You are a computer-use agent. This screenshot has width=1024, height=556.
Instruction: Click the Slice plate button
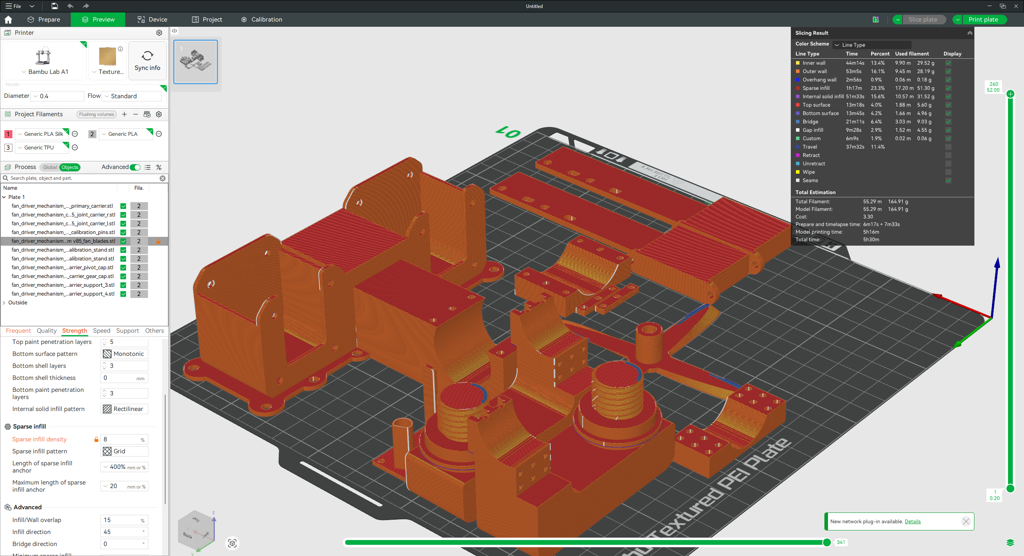922,20
